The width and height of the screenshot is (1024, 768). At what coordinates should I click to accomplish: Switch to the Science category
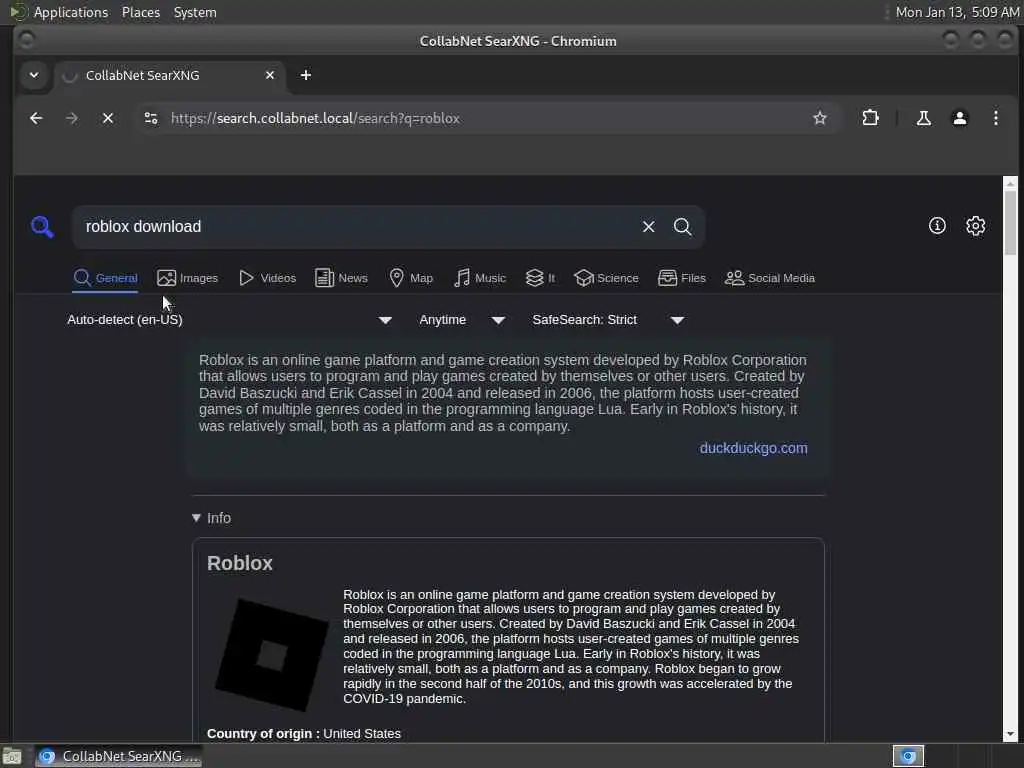click(606, 278)
